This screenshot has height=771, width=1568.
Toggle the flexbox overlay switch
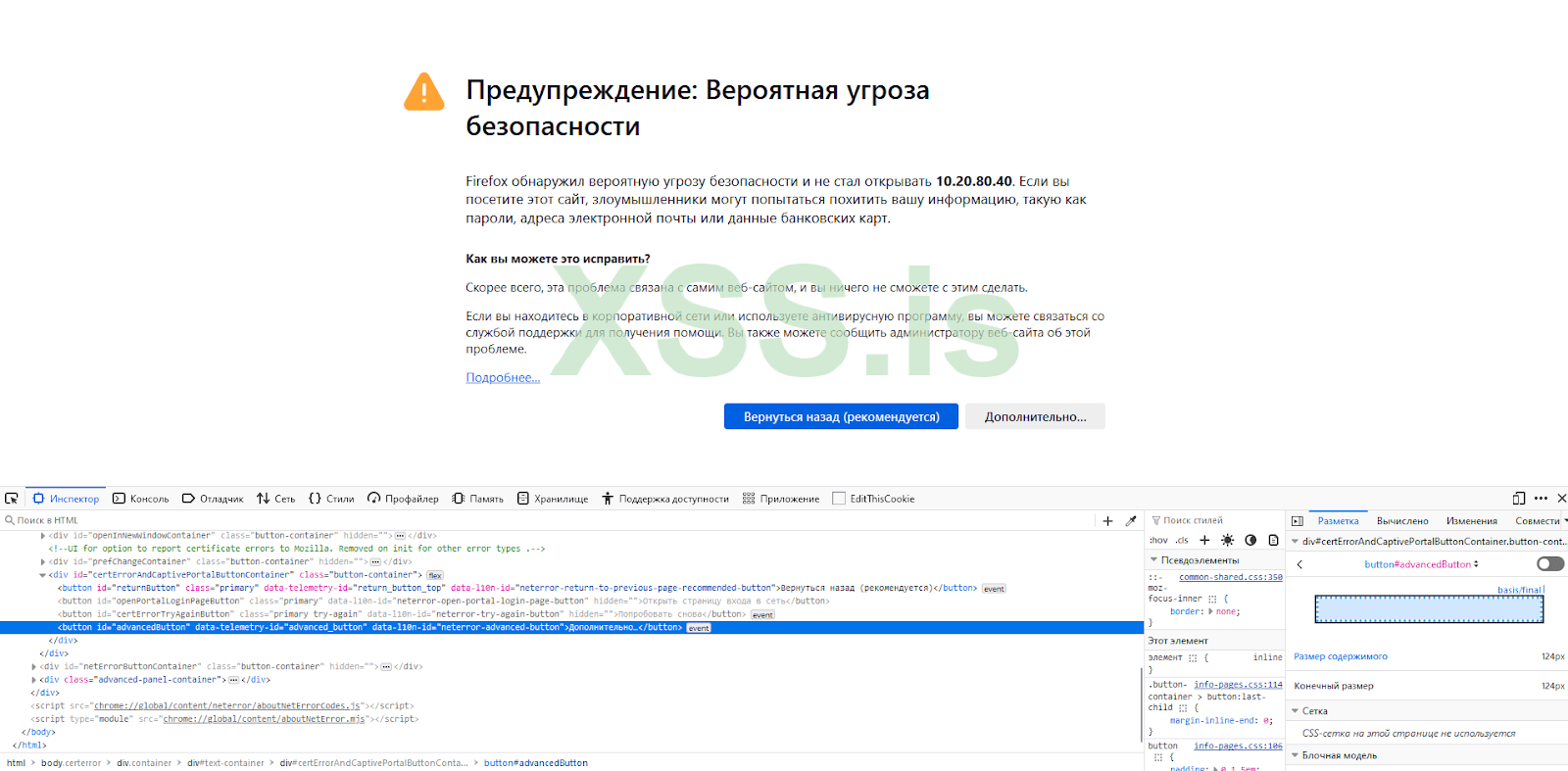click(1550, 563)
